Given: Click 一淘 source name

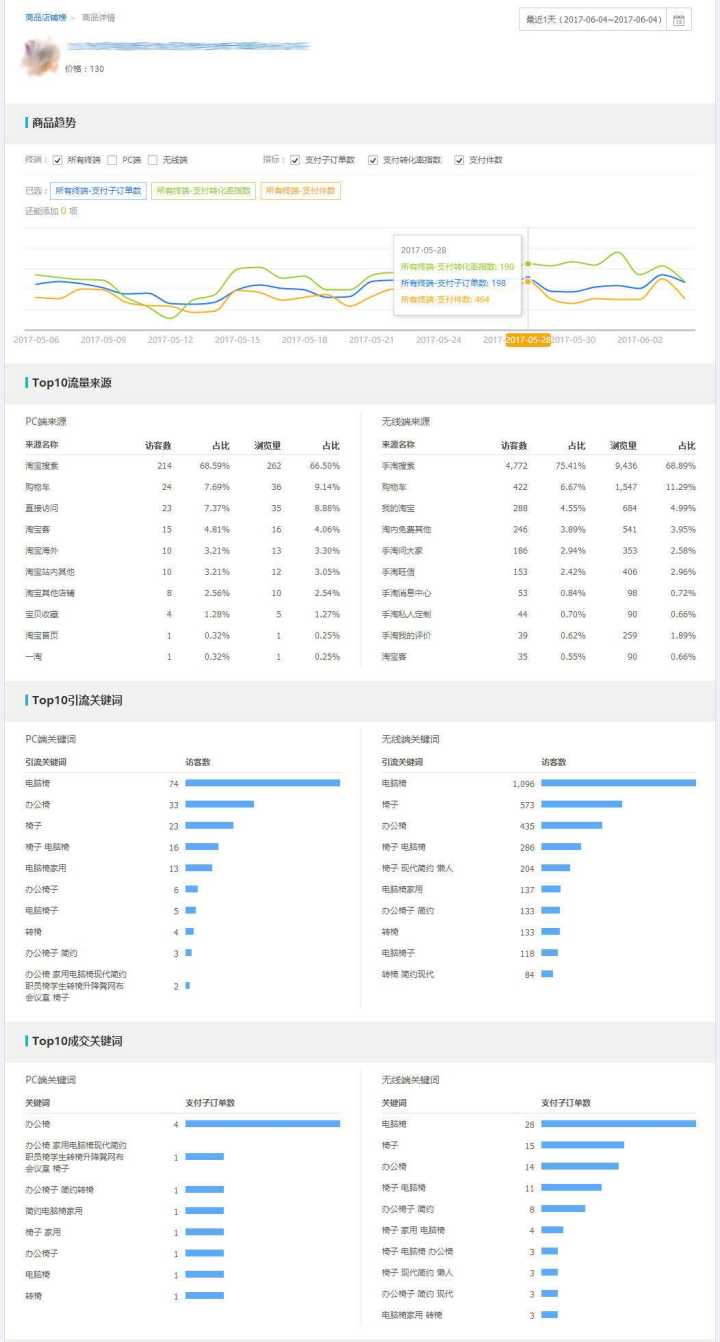Looking at the screenshot, I should (x=34, y=657).
